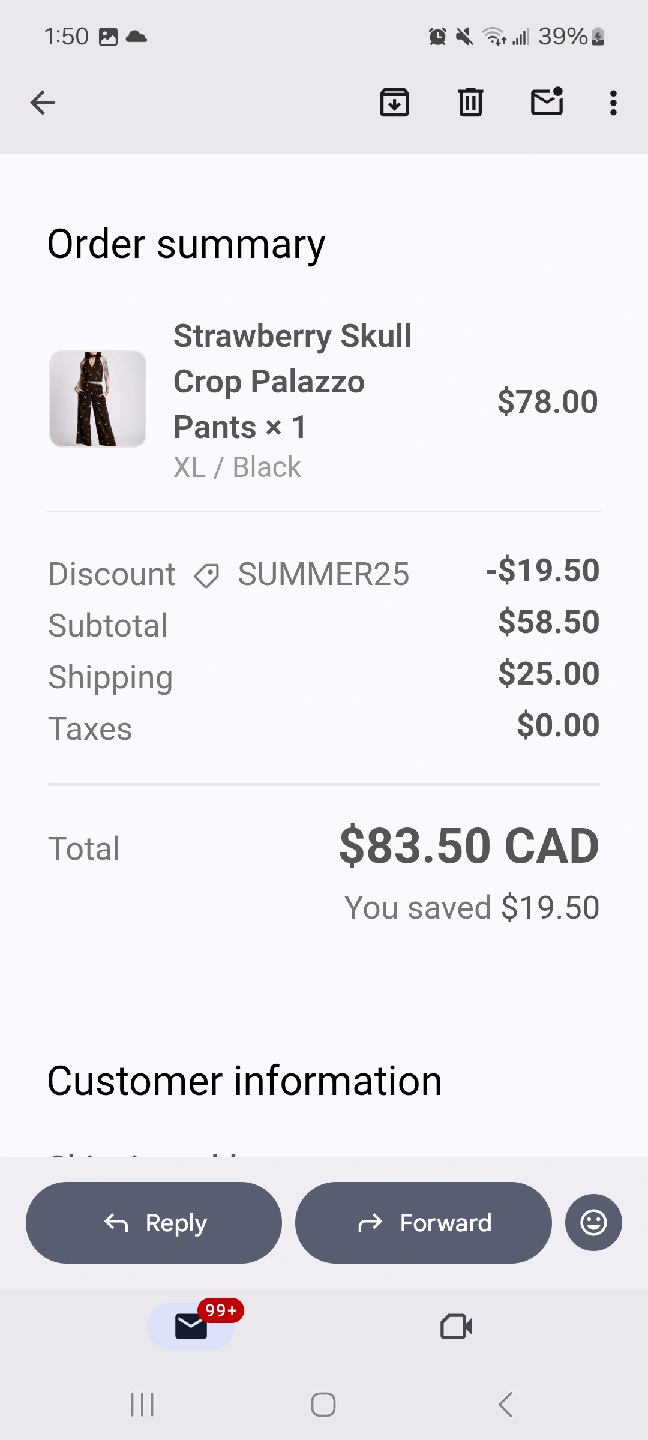Tap the SUMMER25 discount tag icon
This screenshot has width=648, height=1440.
(206, 575)
